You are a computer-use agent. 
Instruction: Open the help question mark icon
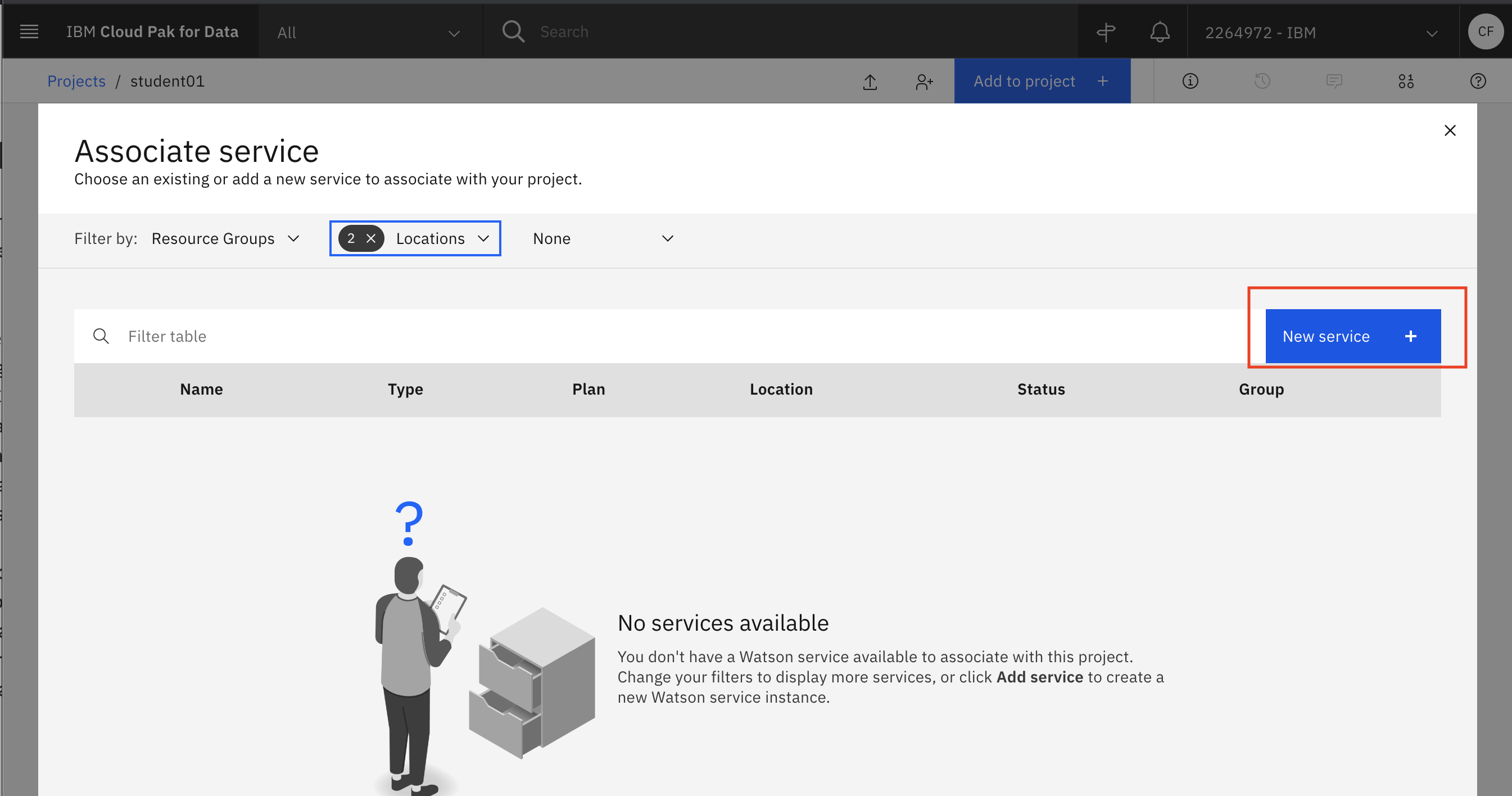(1478, 81)
